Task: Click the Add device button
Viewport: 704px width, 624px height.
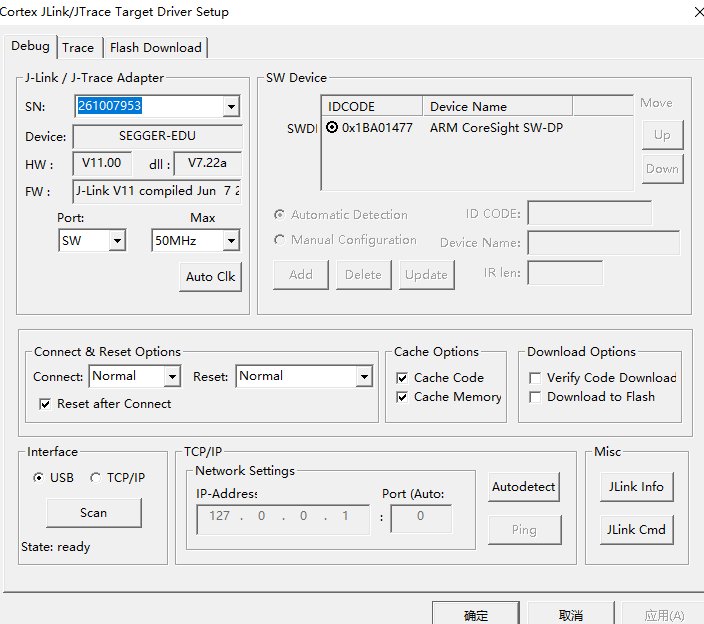Action: coord(301,275)
